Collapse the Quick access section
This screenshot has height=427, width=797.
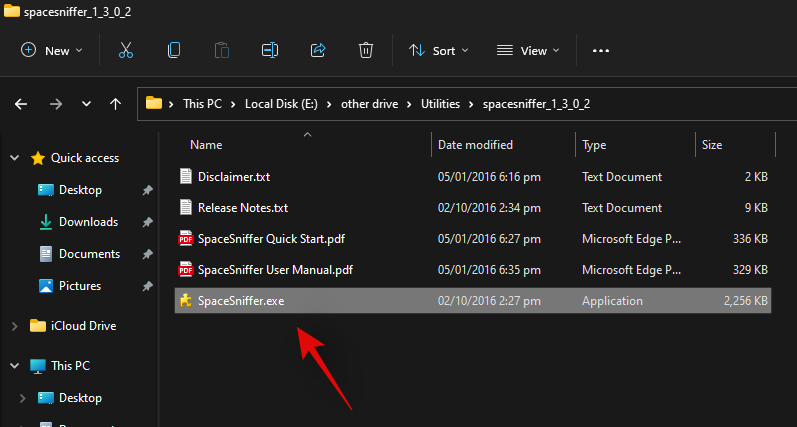click(x=14, y=158)
